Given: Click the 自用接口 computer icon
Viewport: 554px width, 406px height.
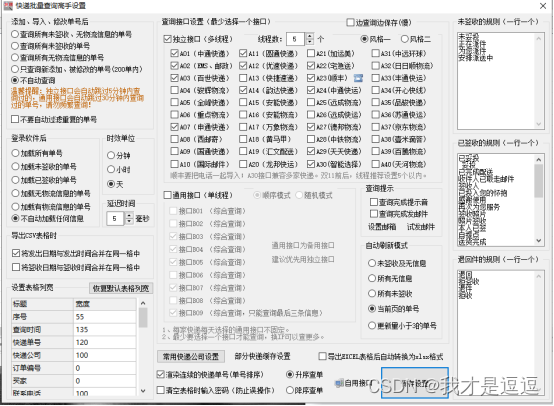Looking at the screenshot, I should pos(339,383).
